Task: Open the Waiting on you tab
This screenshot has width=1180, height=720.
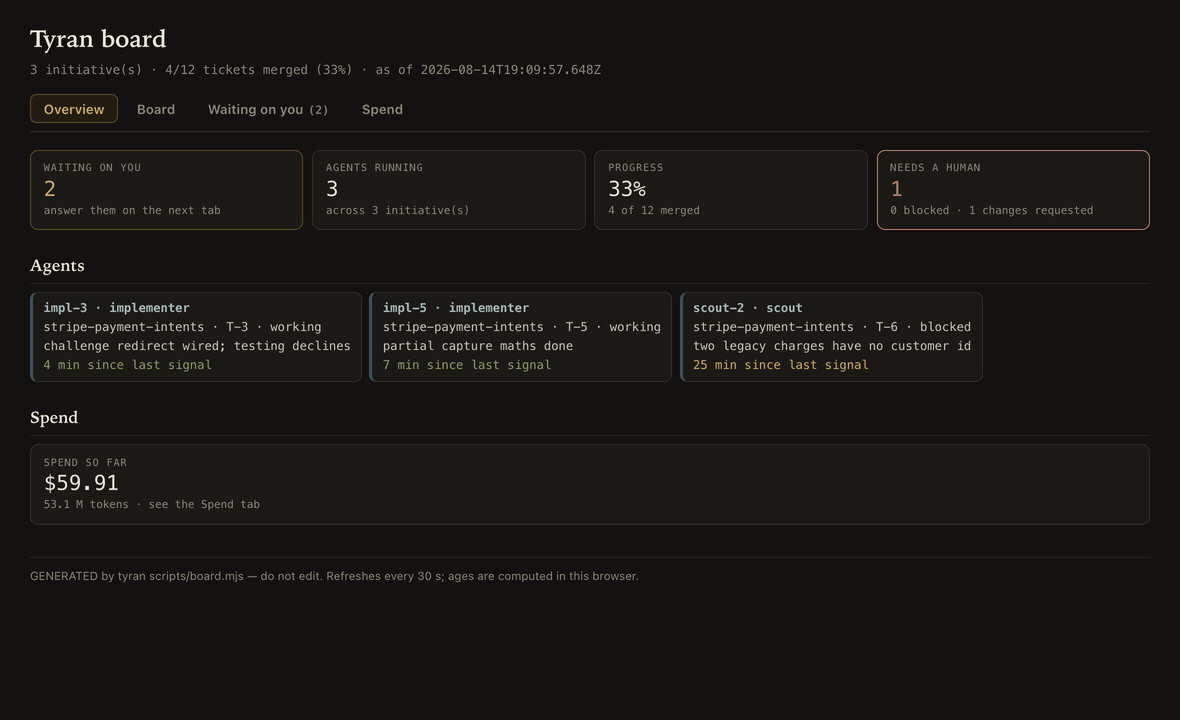Action: click(268, 109)
